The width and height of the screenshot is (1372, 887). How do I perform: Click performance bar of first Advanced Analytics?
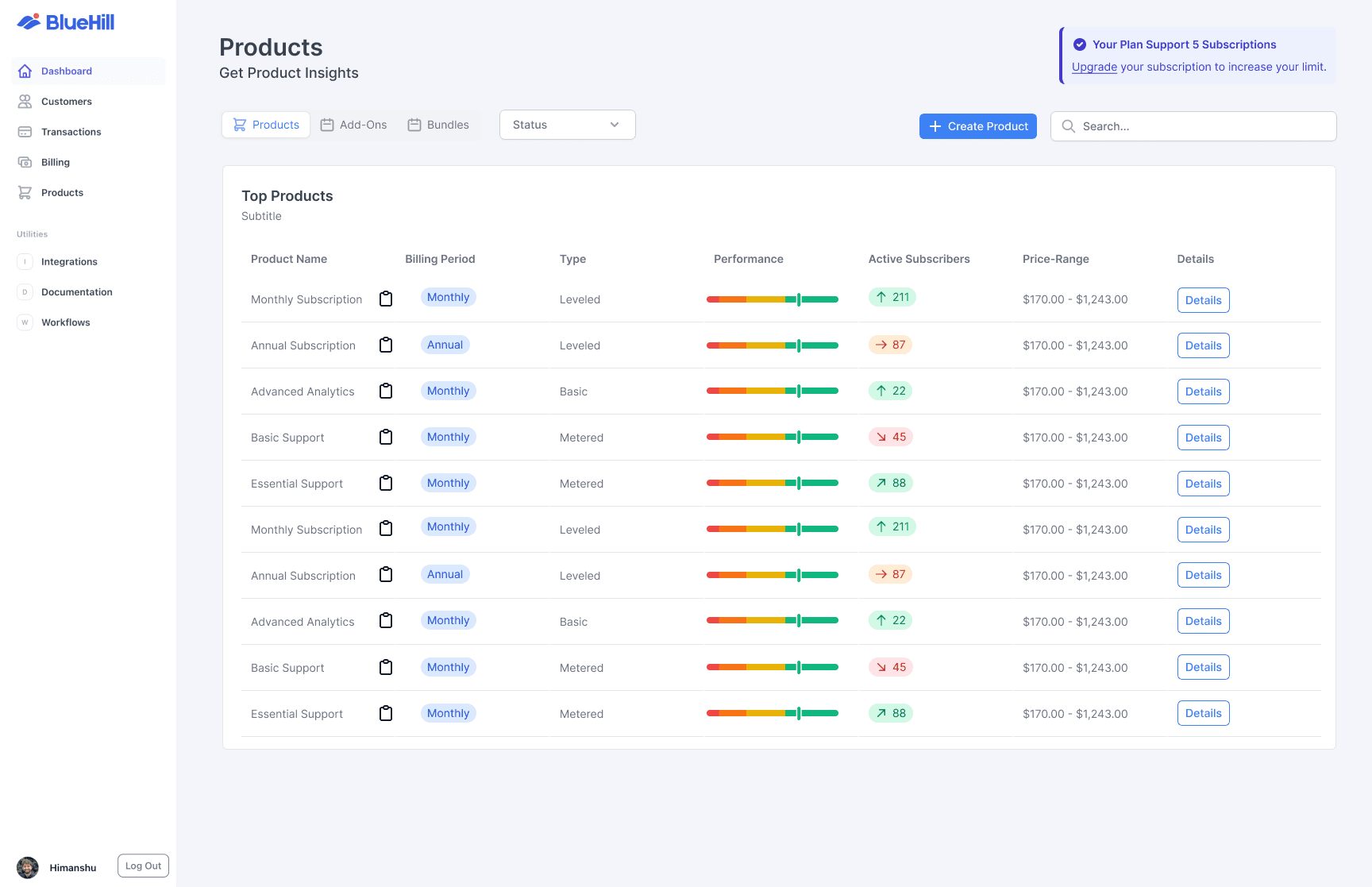[772, 391]
